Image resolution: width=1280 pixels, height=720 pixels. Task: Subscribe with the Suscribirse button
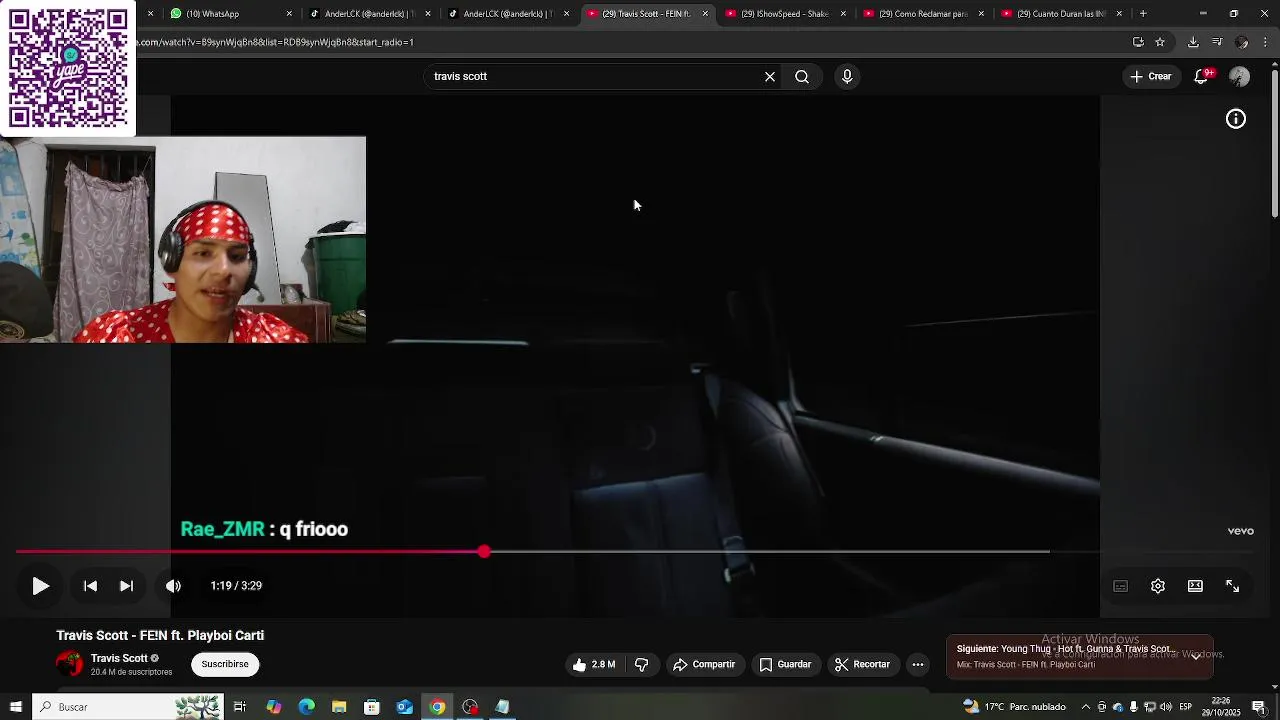pyautogui.click(x=225, y=664)
